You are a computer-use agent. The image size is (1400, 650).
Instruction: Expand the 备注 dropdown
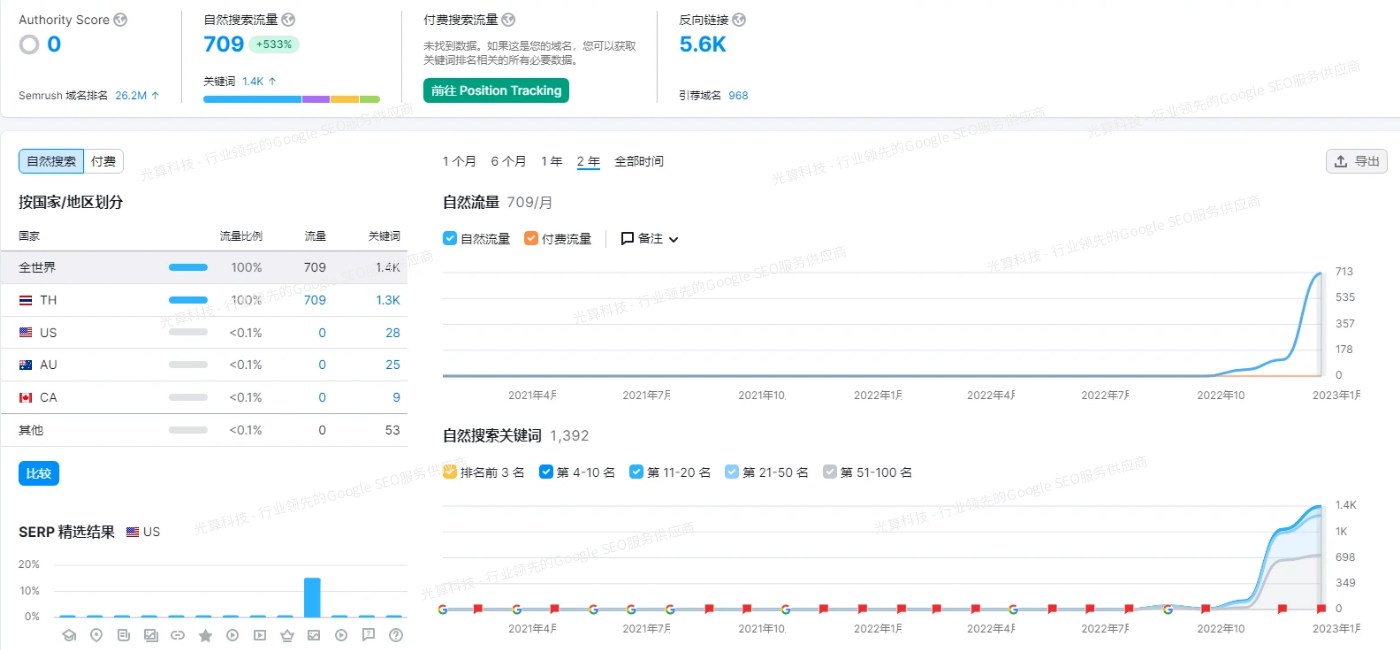[x=672, y=239]
